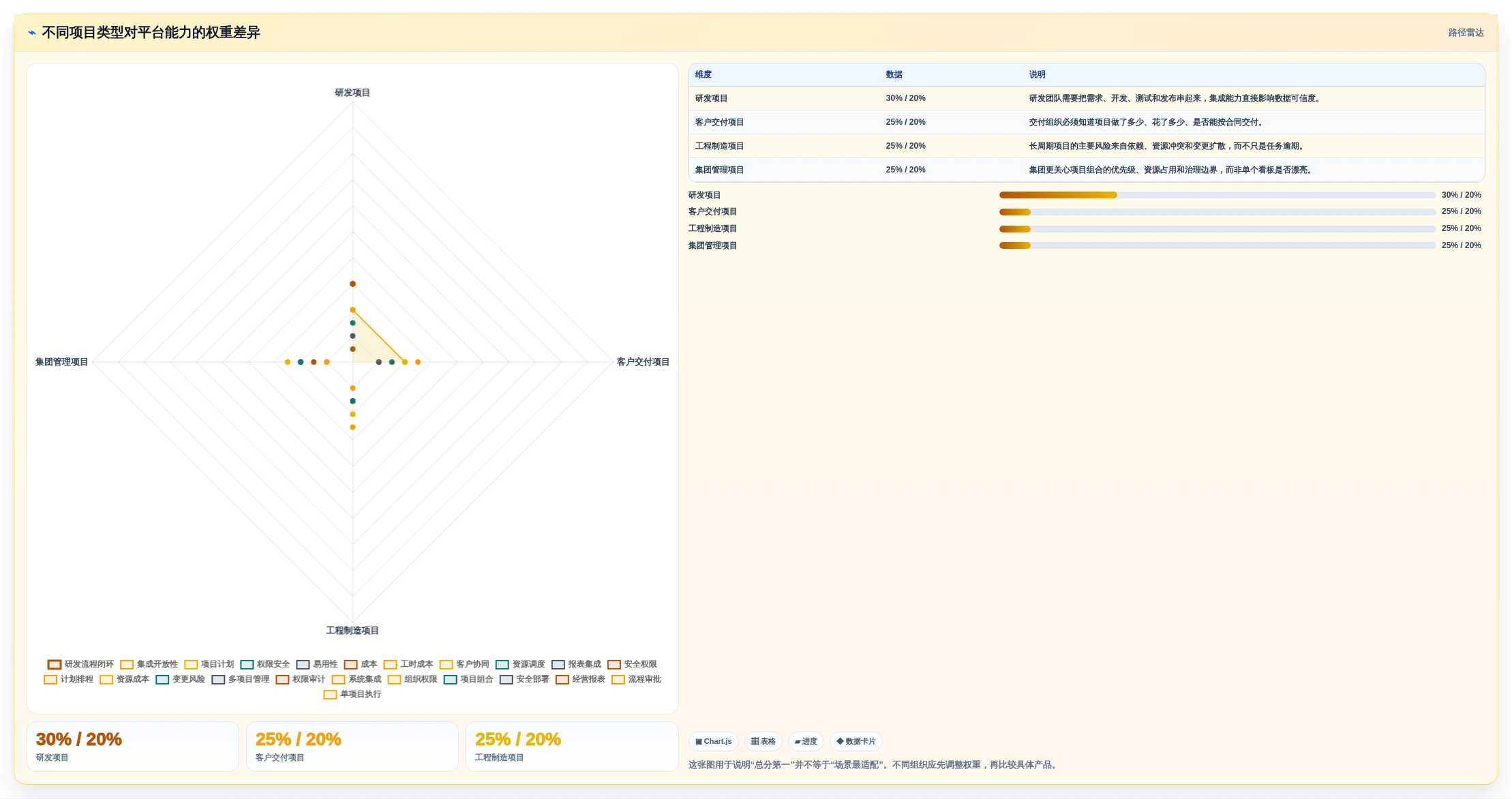Toggle 经营报表 in the legend
This screenshot has height=799, width=1512.
[579, 679]
